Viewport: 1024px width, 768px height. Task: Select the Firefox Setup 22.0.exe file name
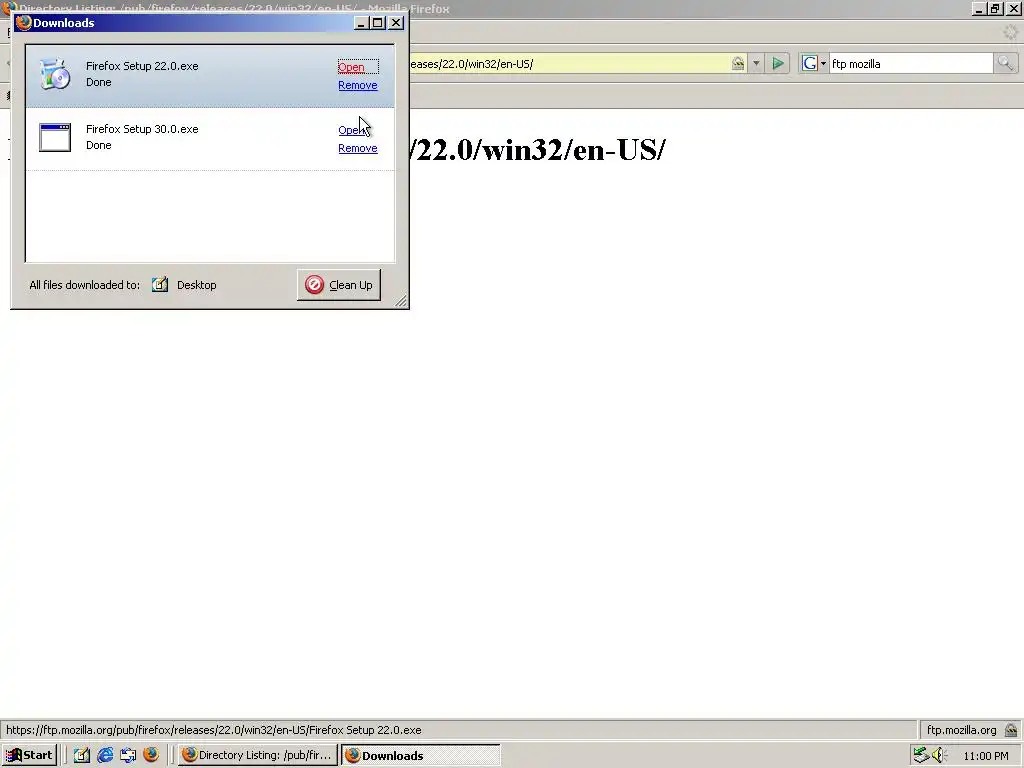click(142, 66)
